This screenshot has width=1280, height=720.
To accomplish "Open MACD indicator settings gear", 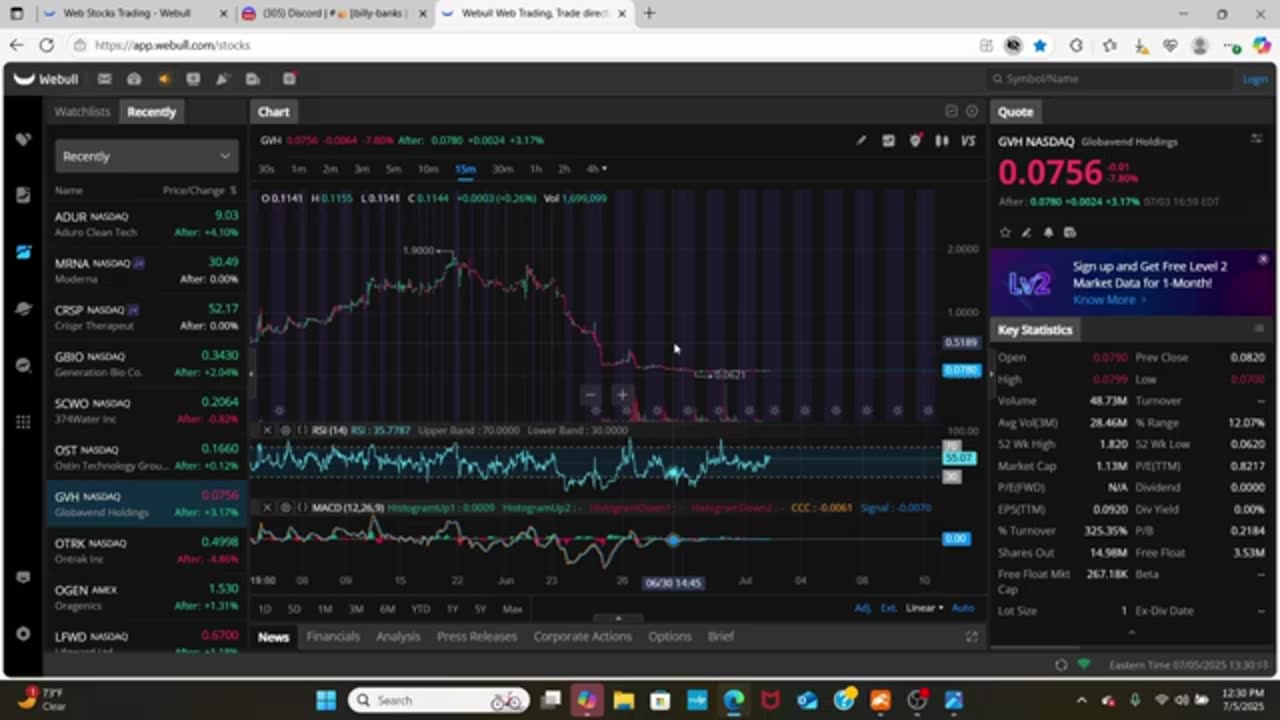I will (285, 508).
